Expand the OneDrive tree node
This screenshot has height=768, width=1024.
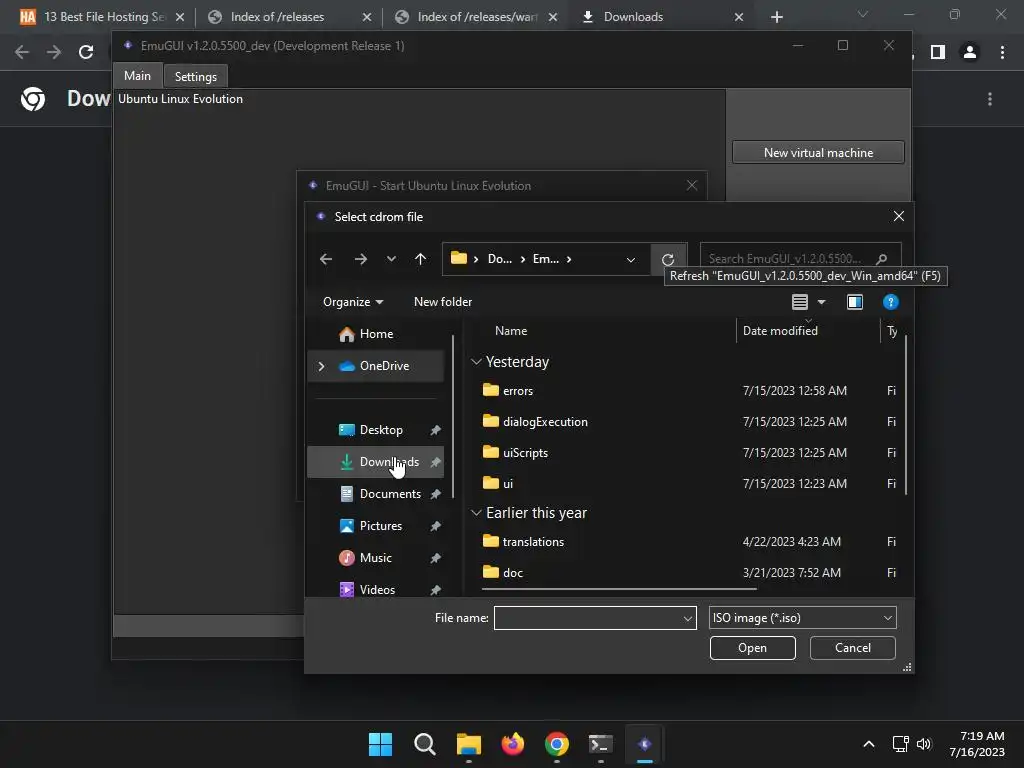[321, 366]
